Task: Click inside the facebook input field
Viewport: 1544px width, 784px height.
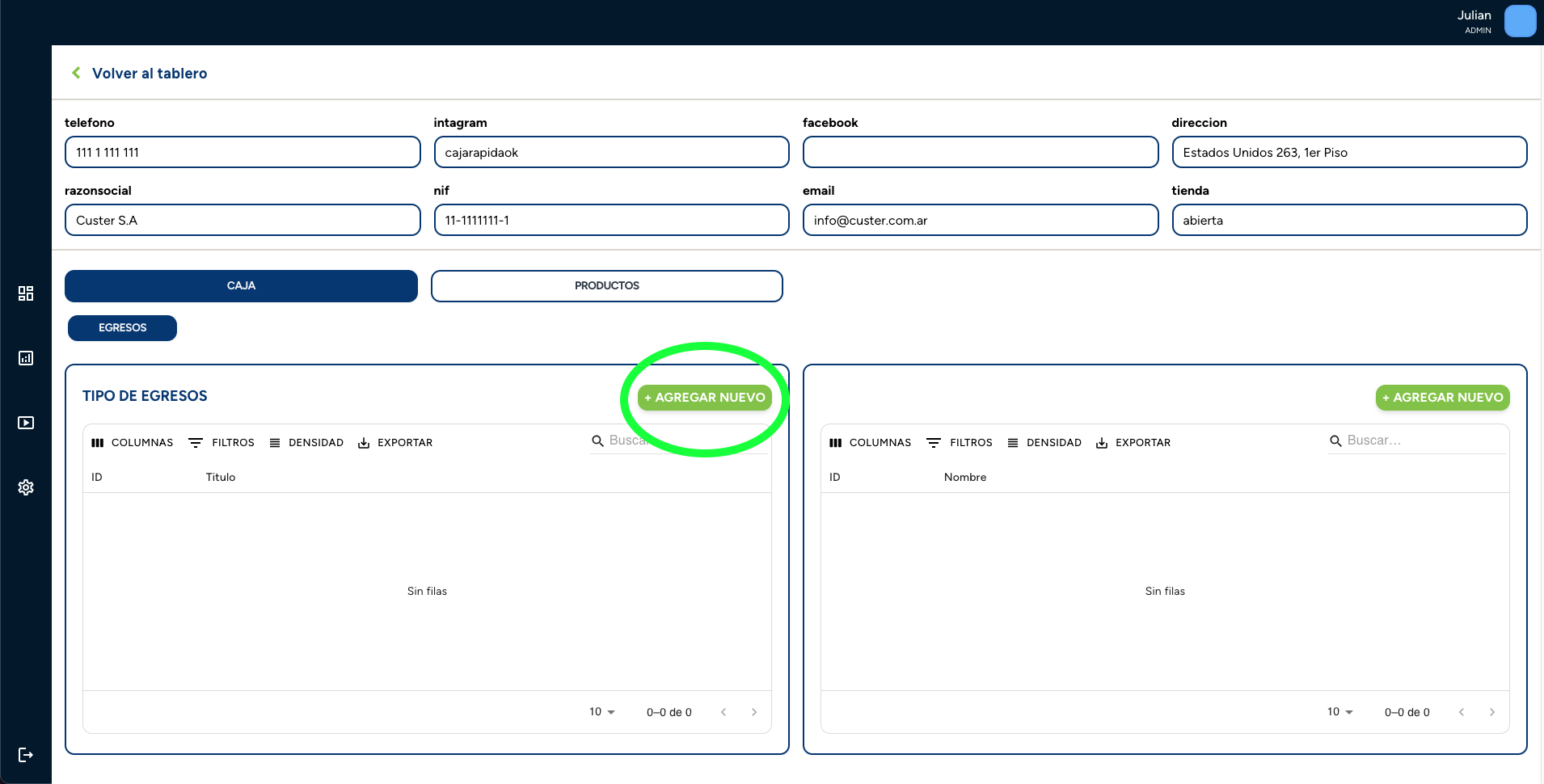Action: pyautogui.click(x=979, y=152)
